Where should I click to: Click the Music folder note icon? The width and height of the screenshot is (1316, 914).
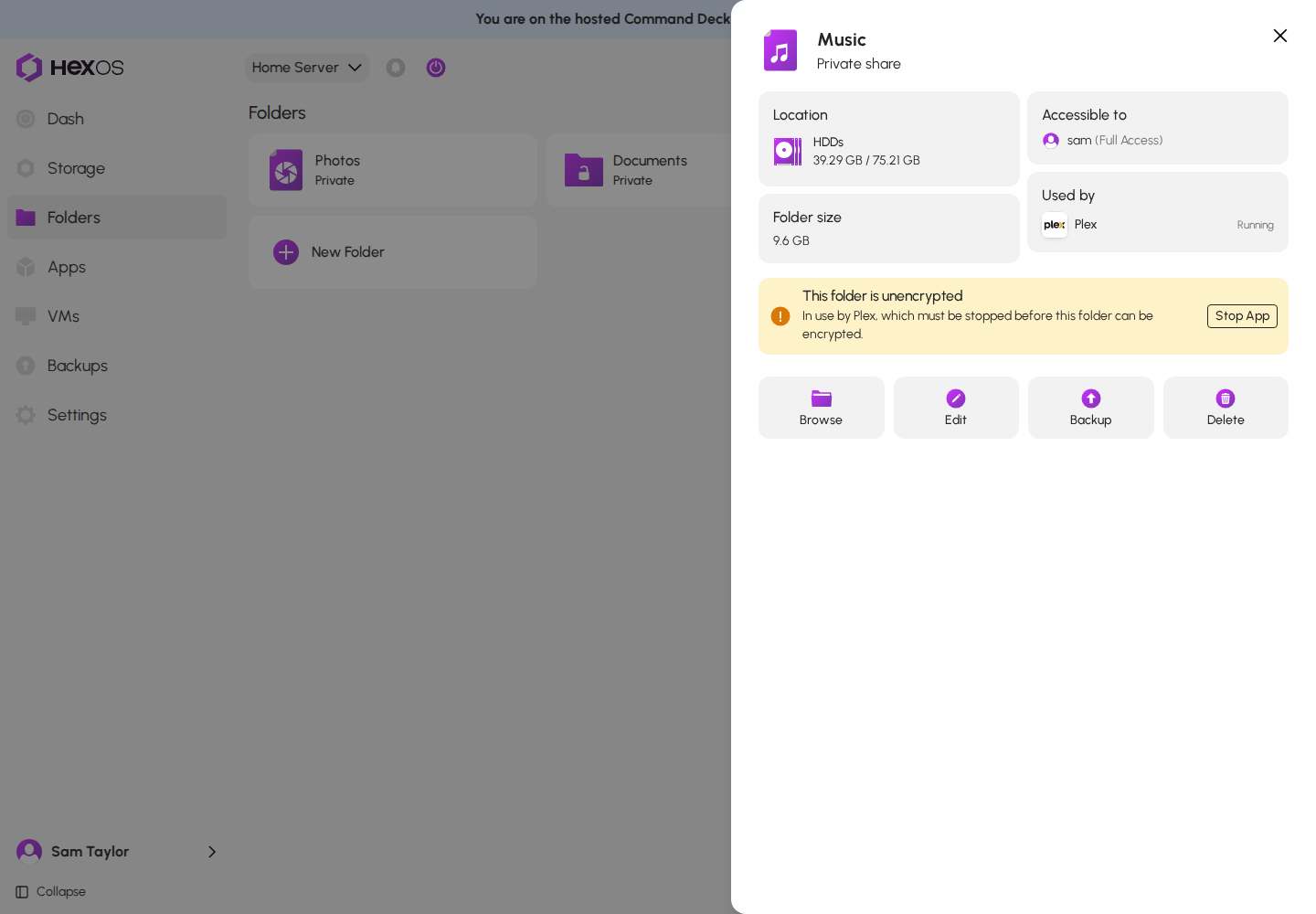tap(780, 50)
